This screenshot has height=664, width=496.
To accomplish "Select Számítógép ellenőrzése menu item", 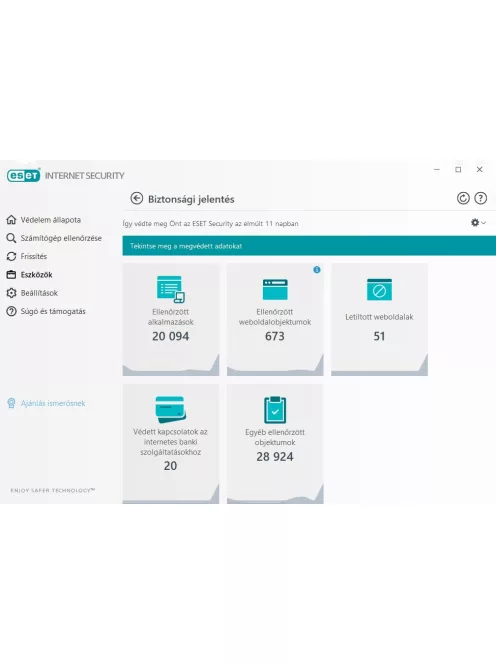I will [x=54, y=238].
